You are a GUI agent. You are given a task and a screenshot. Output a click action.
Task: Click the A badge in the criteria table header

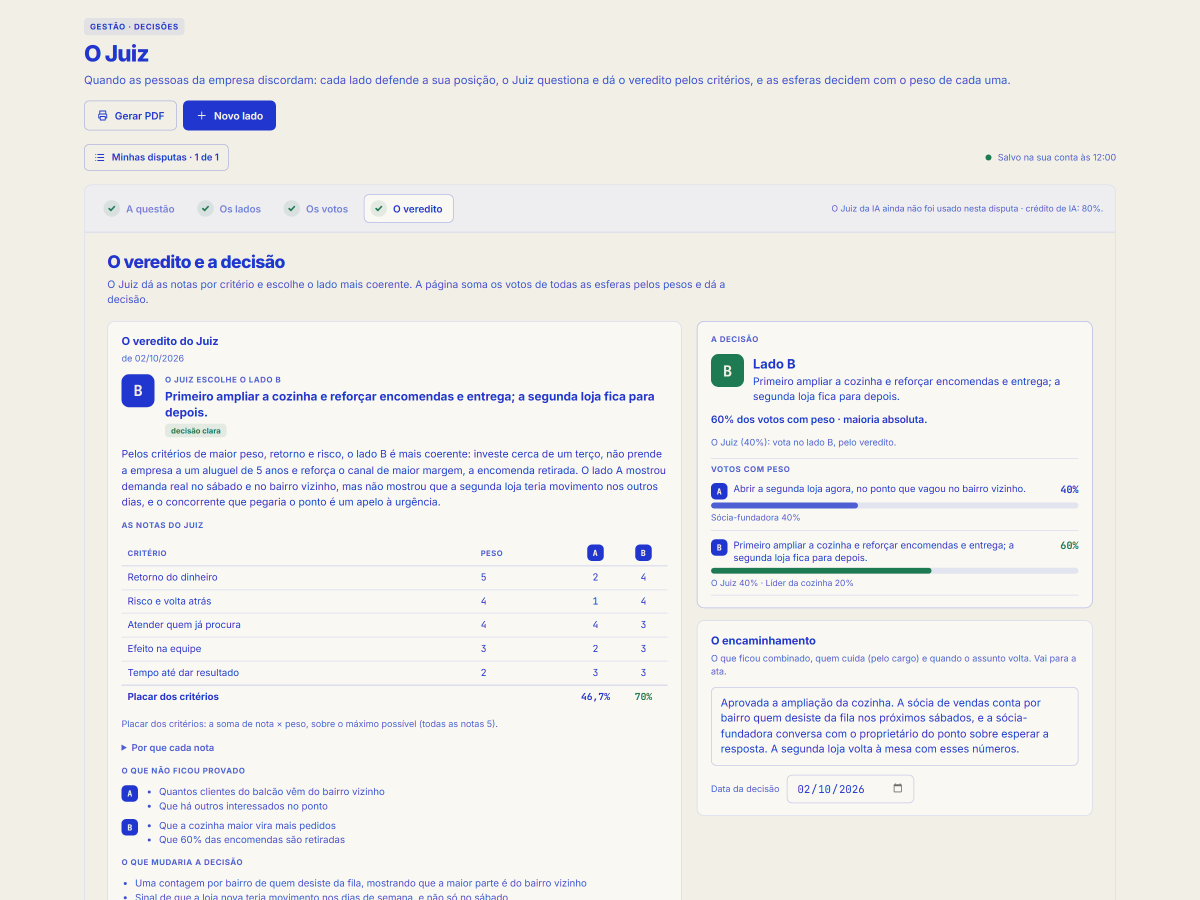(595, 553)
